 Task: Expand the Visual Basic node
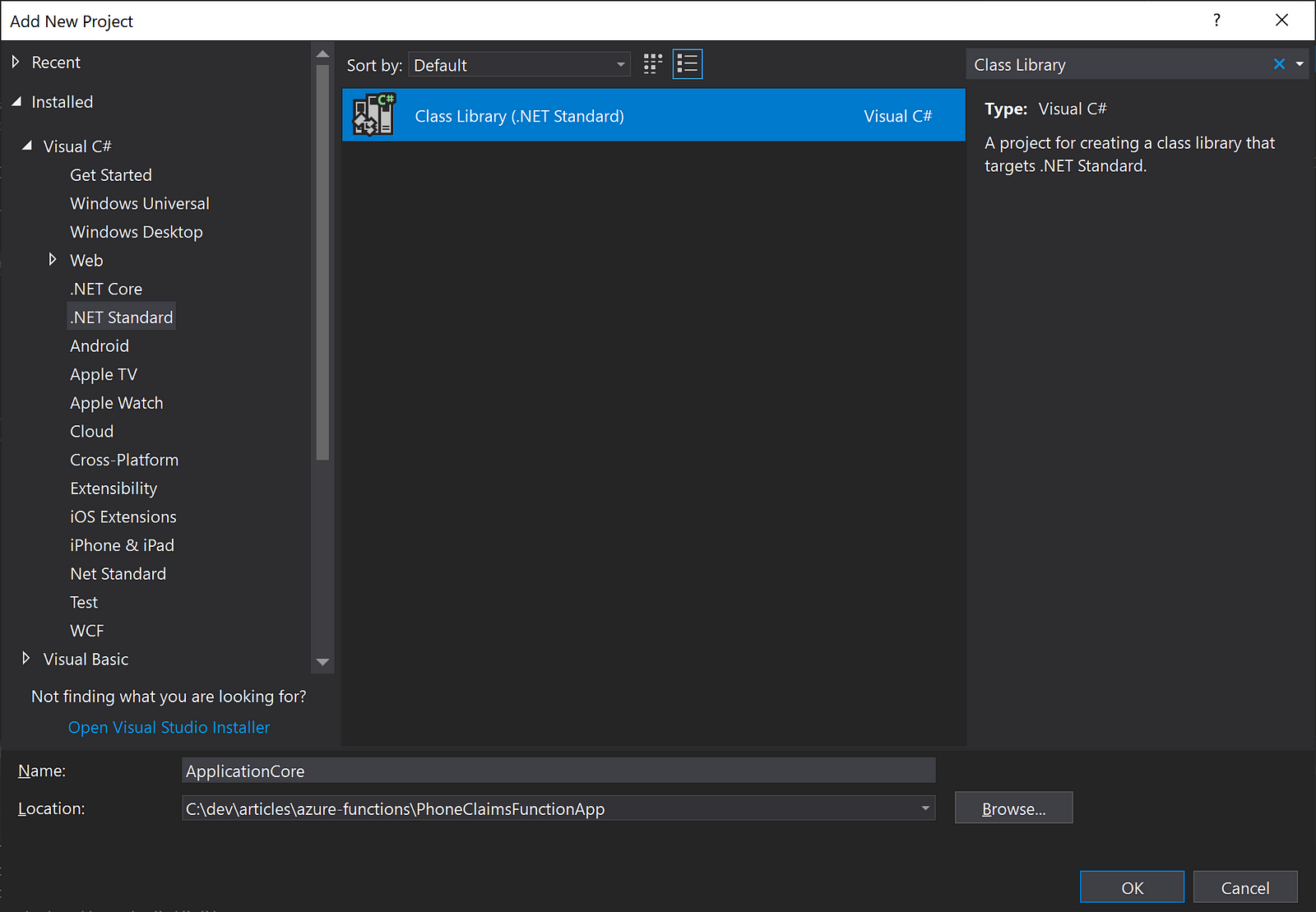[26, 659]
